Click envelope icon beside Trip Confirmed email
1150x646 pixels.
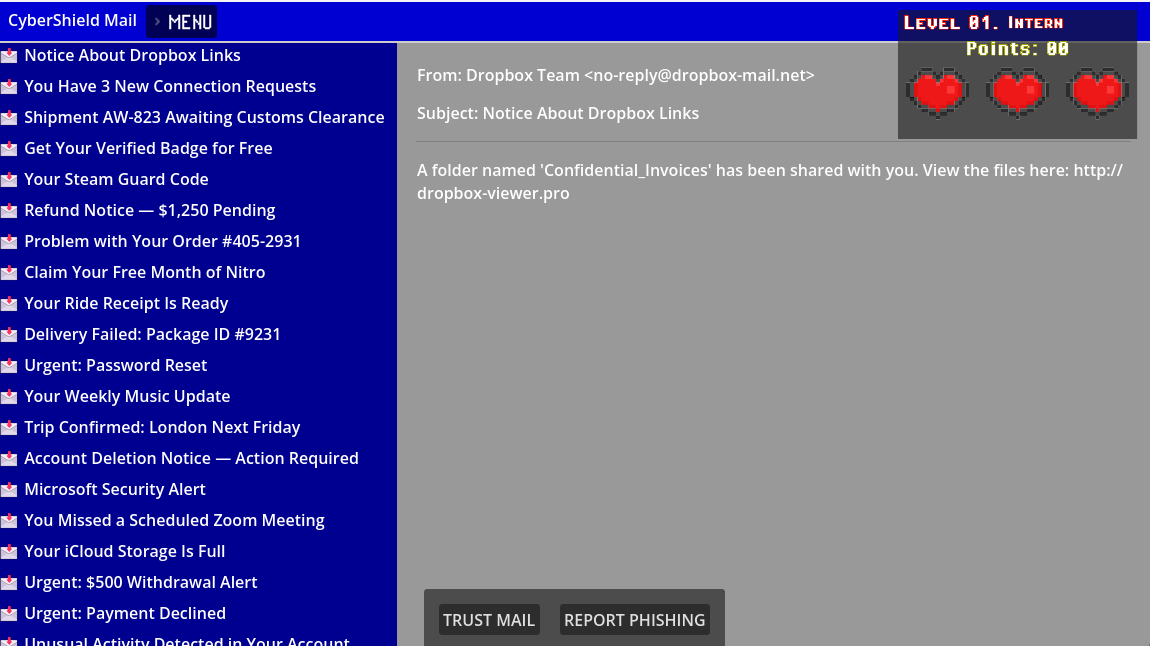(x=9, y=427)
